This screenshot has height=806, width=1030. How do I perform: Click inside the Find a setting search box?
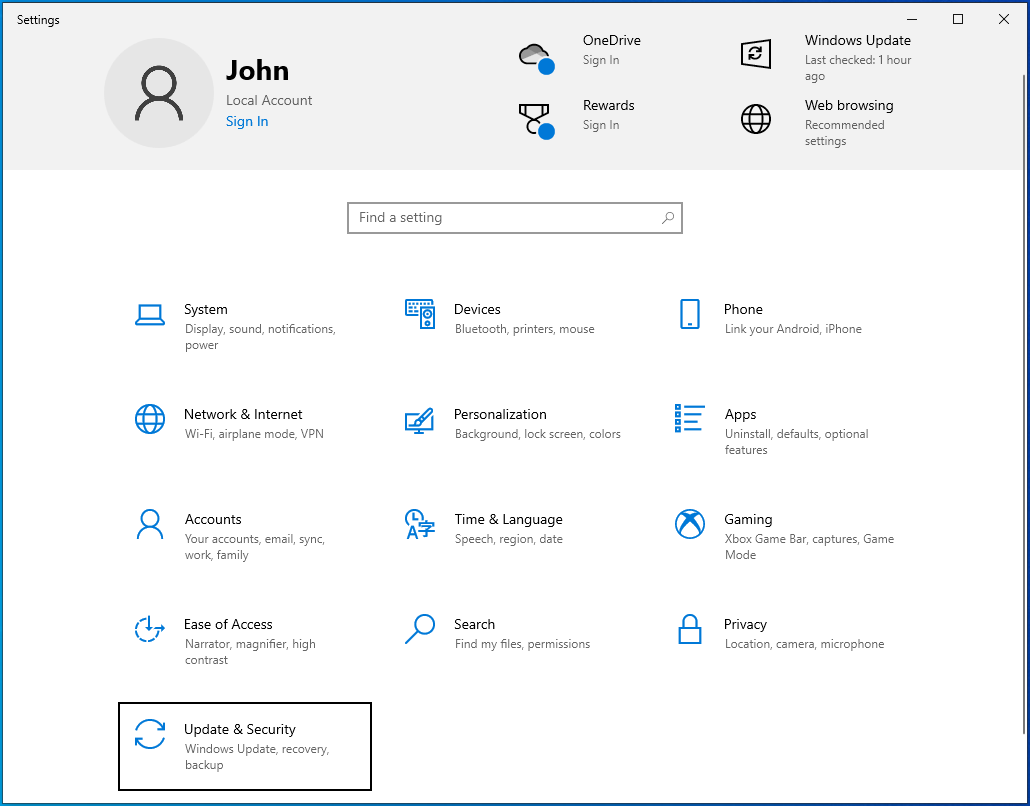pos(514,217)
